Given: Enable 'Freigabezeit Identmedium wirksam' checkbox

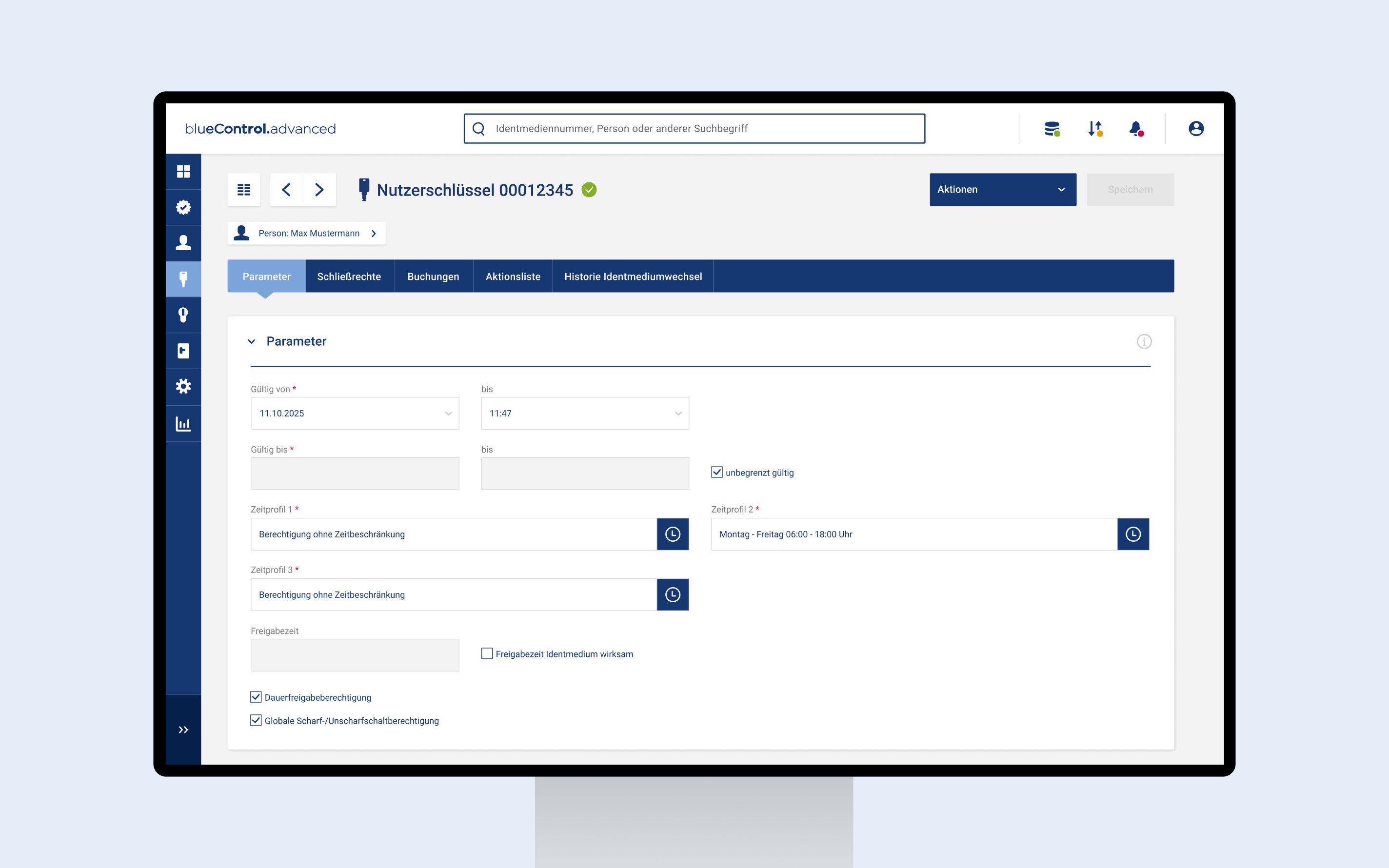Looking at the screenshot, I should [x=487, y=653].
